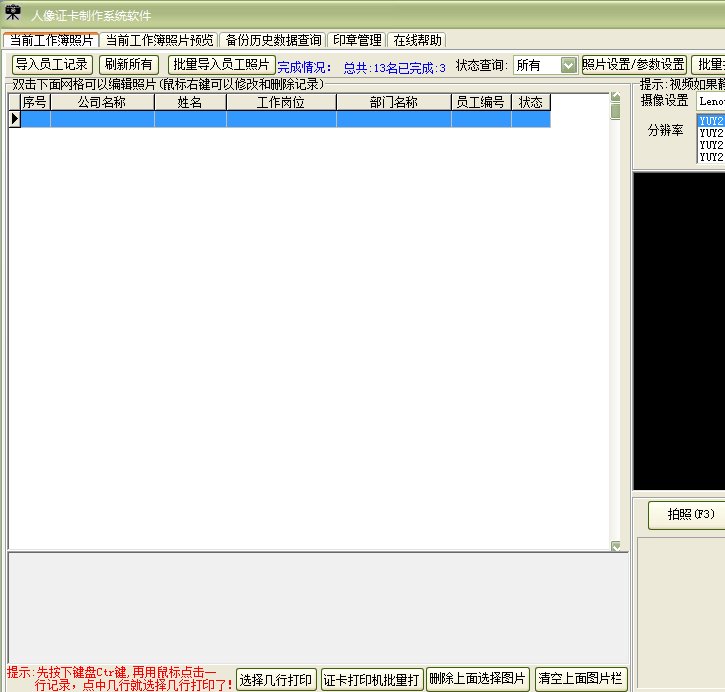Click the grid scrollbar down arrow
The height and width of the screenshot is (692, 725).
615,546
